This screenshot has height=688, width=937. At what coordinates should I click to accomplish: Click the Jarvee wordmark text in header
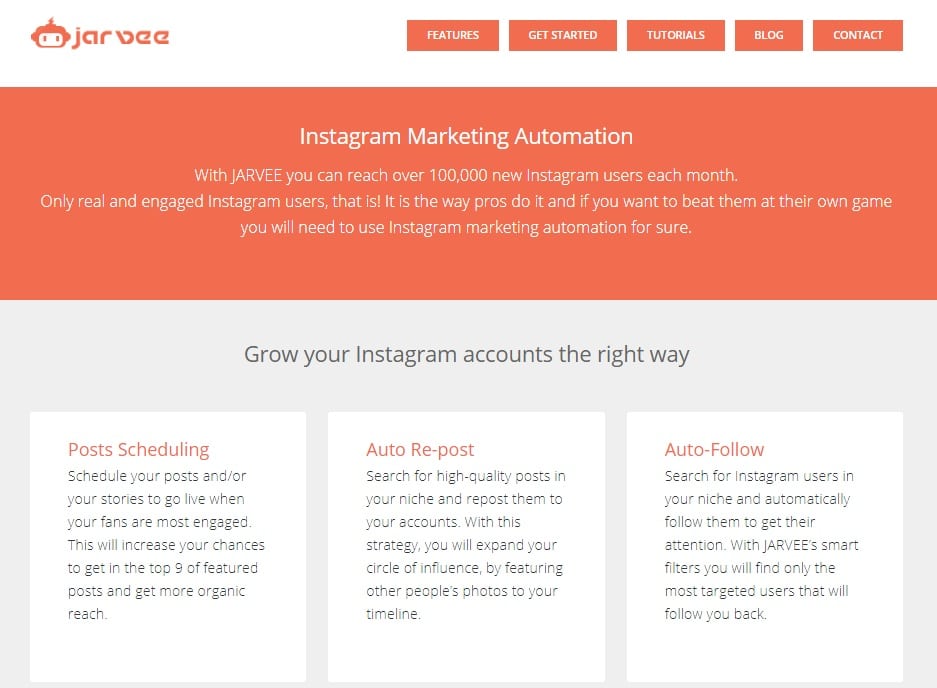click(x=121, y=38)
